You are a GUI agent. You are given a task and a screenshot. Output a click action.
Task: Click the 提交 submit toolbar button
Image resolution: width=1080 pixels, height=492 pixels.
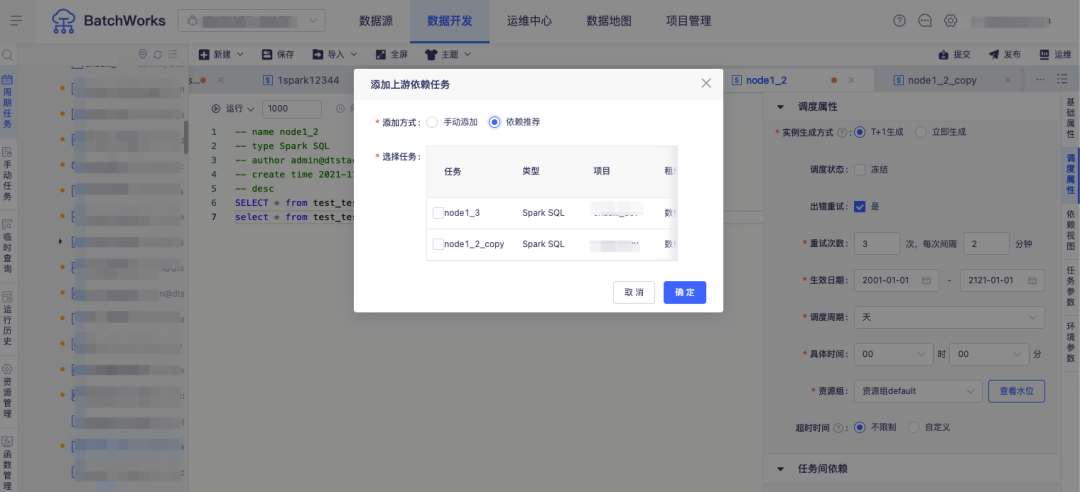point(955,54)
